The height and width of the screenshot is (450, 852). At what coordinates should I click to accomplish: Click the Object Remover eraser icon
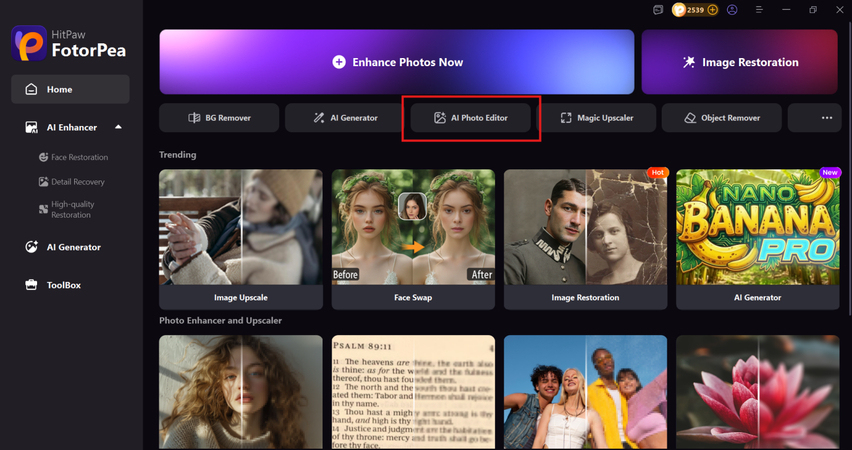[690, 117]
